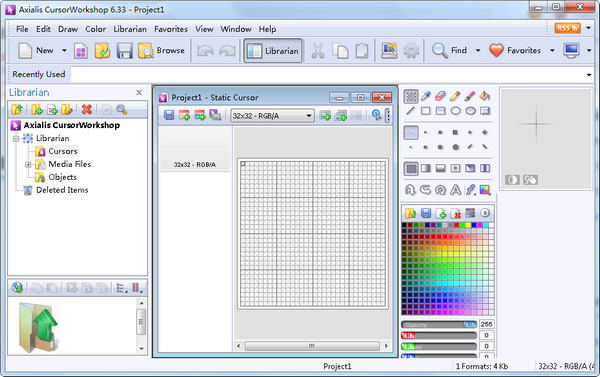Image resolution: width=600 pixels, height=377 pixels.
Task: Click the Redo arrow in main toolbar
Action: (227, 51)
